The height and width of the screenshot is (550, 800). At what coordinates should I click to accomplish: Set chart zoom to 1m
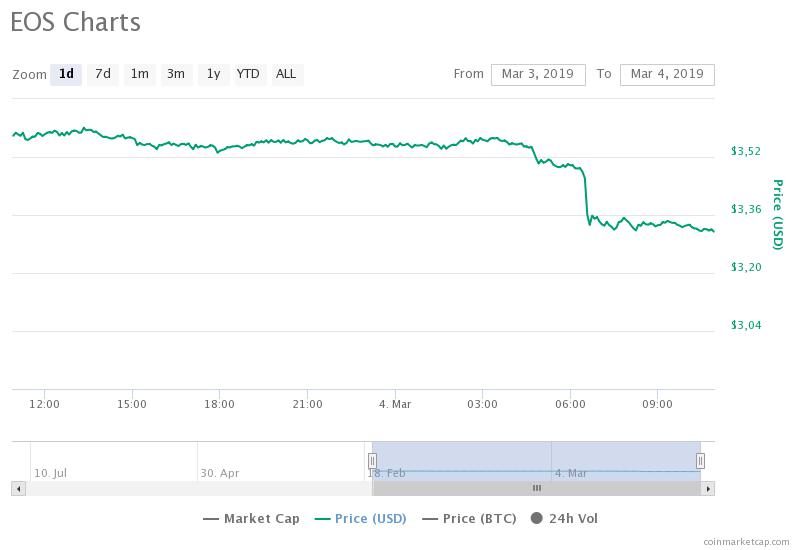pyautogui.click(x=140, y=74)
